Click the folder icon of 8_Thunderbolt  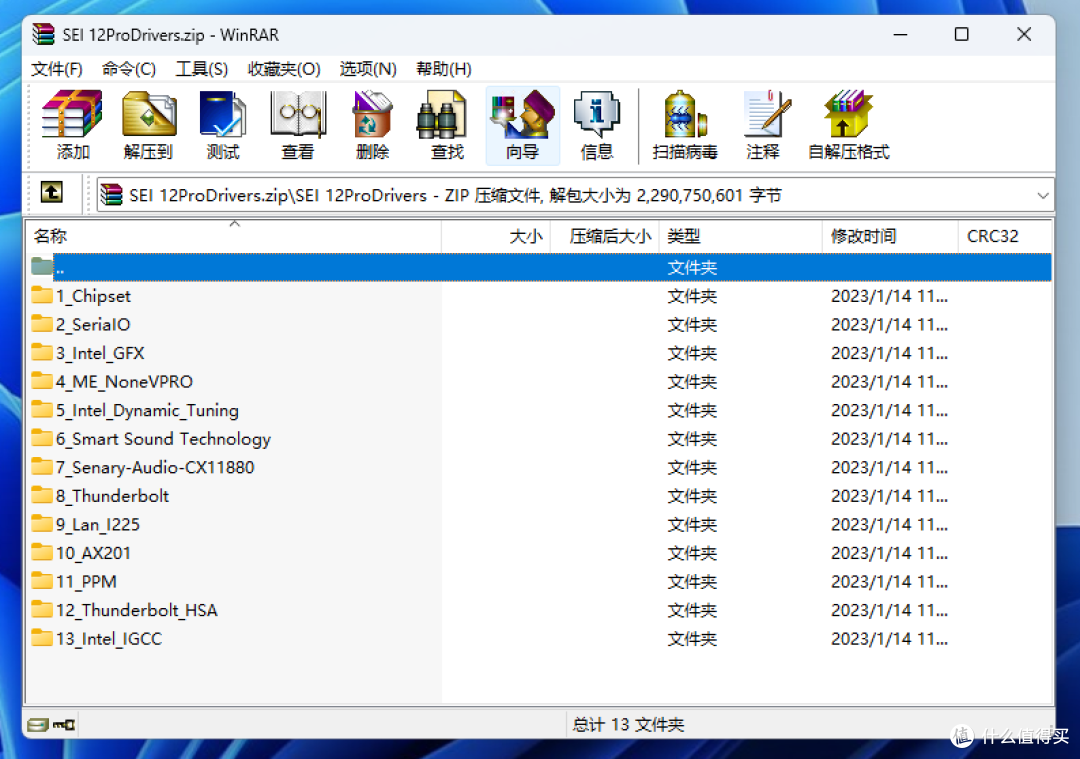click(x=42, y=495)
